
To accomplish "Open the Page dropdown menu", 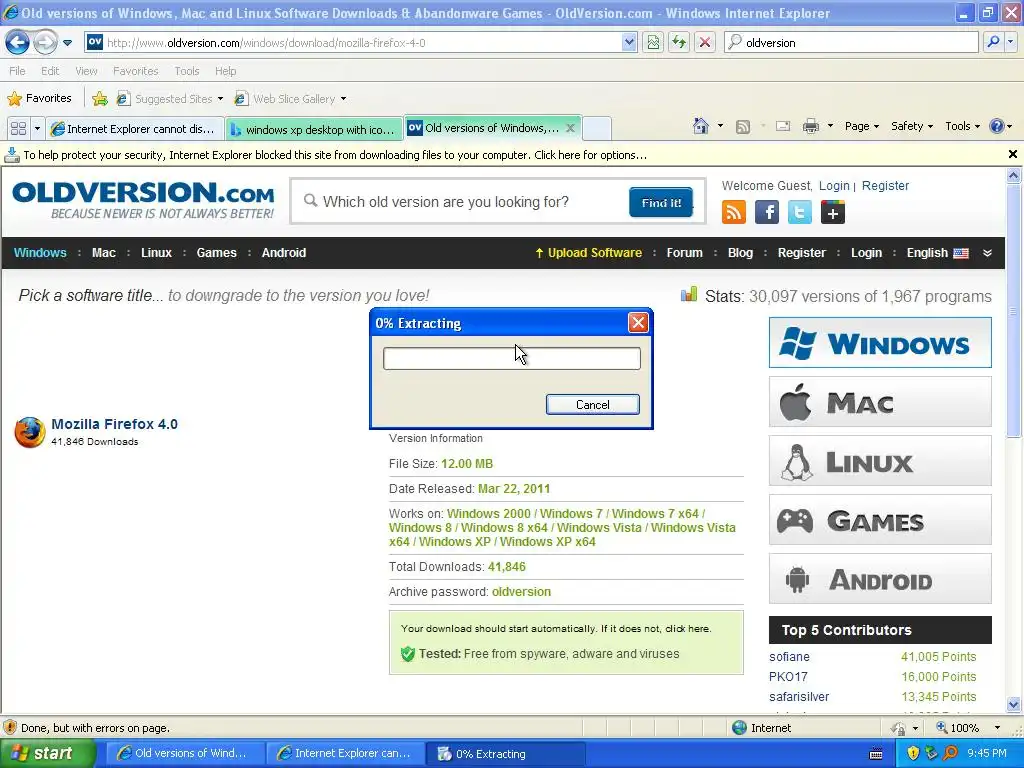I will [861, 126].
